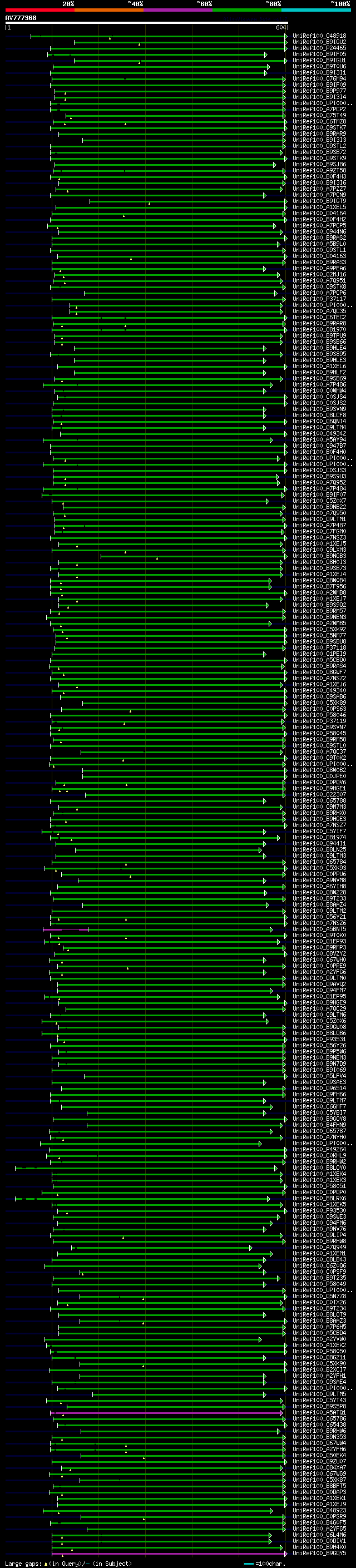
Task: Select hit label UniRef100_B9SJ86
Action: (x=319, y=164)
